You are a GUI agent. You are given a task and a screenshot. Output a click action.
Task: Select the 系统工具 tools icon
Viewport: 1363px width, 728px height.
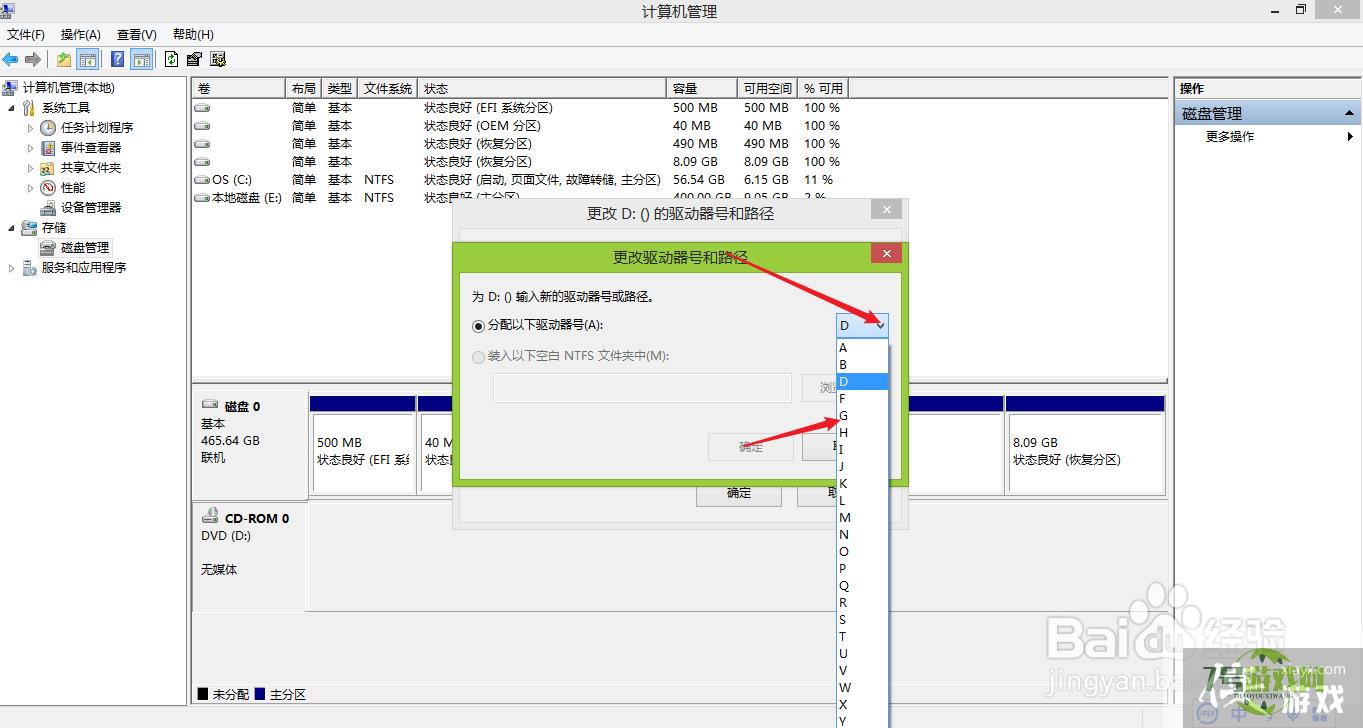point(29,108)
